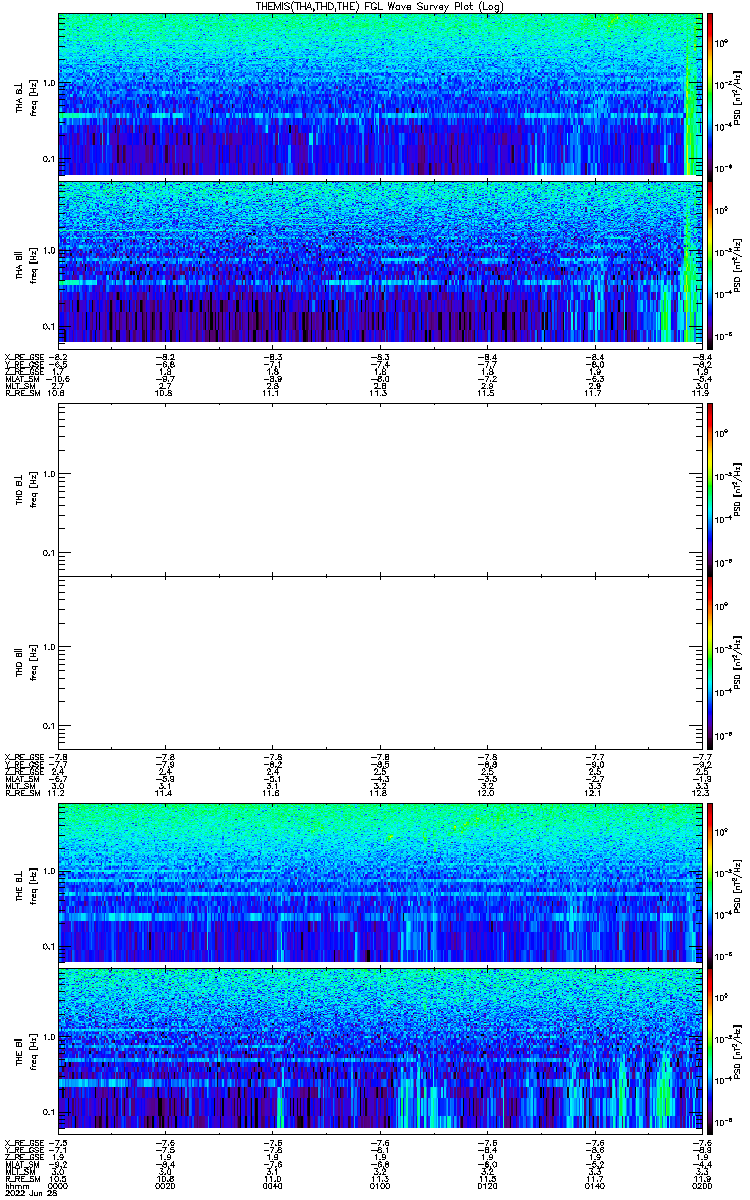Click the THD B-parallel PSD color bar

[x=711, y=662]
